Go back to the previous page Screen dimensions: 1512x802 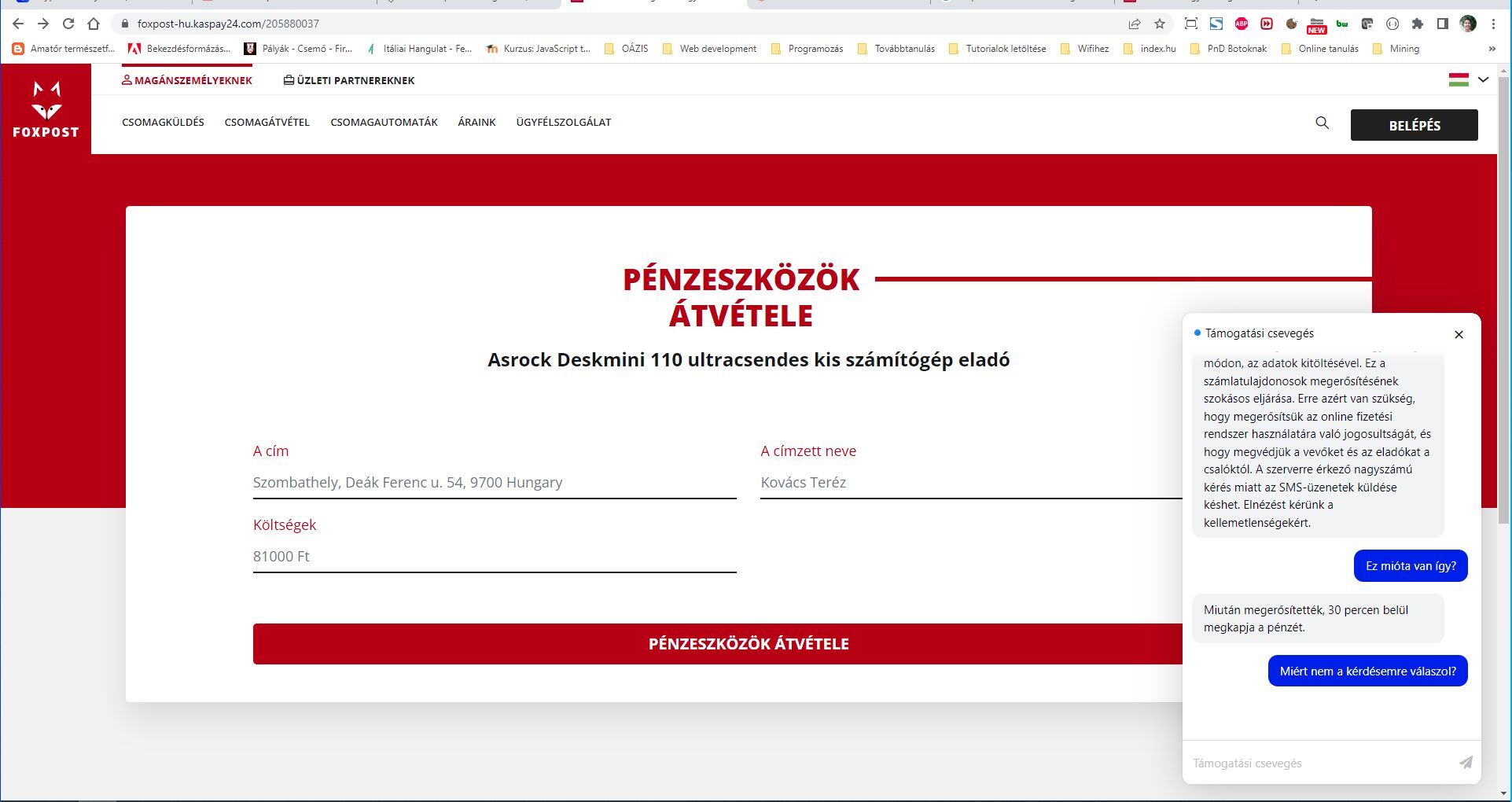(18, 24)
